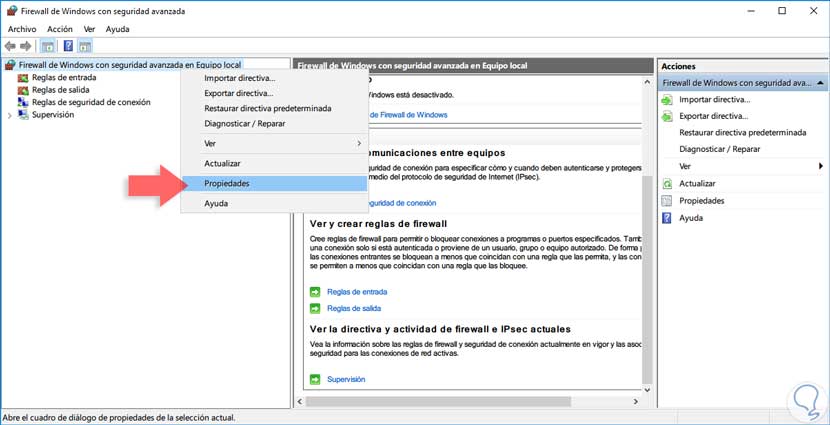Open the Ver menu in menu bar
Screen dimensions: 830x425
tap(89, 29)
